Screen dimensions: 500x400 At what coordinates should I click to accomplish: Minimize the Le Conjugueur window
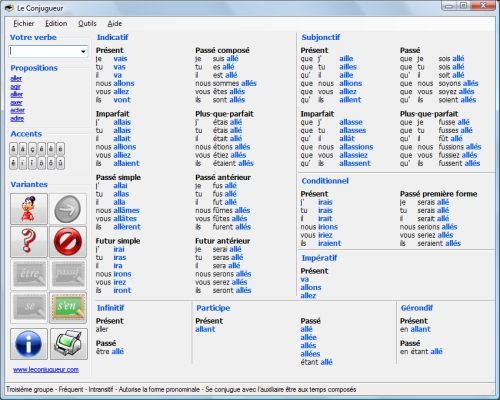tap(450, 5)
